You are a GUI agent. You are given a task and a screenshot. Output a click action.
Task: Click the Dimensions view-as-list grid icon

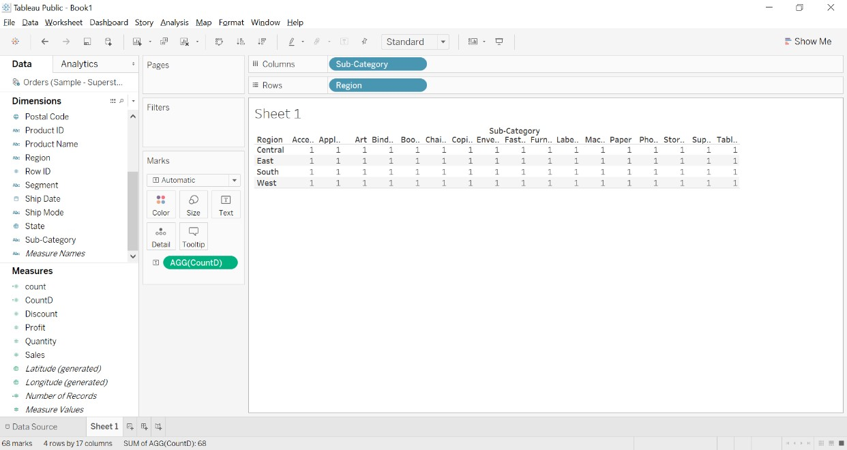(113, 101)
